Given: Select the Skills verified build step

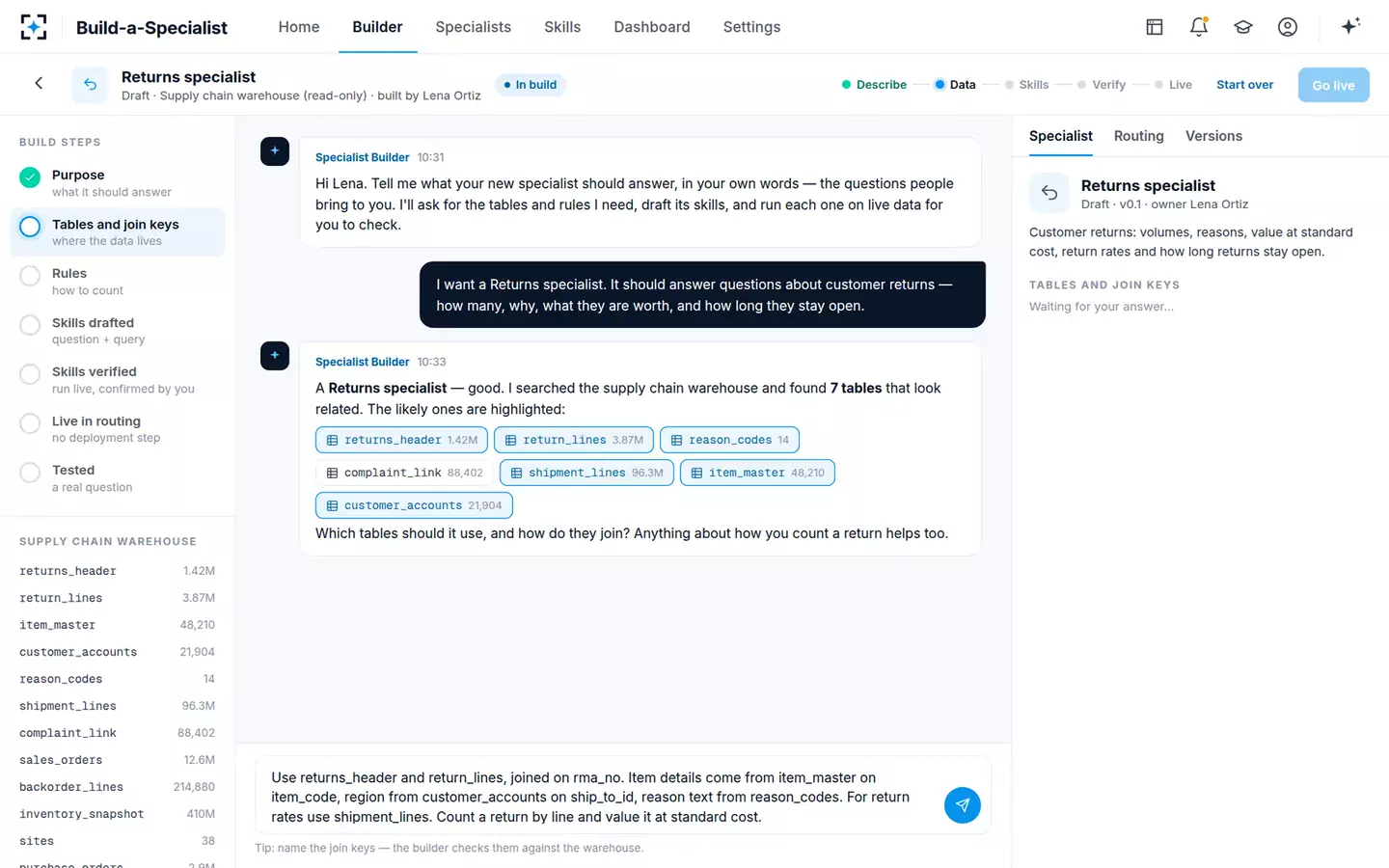Looking at the screenshot, I should coord(118,379).
